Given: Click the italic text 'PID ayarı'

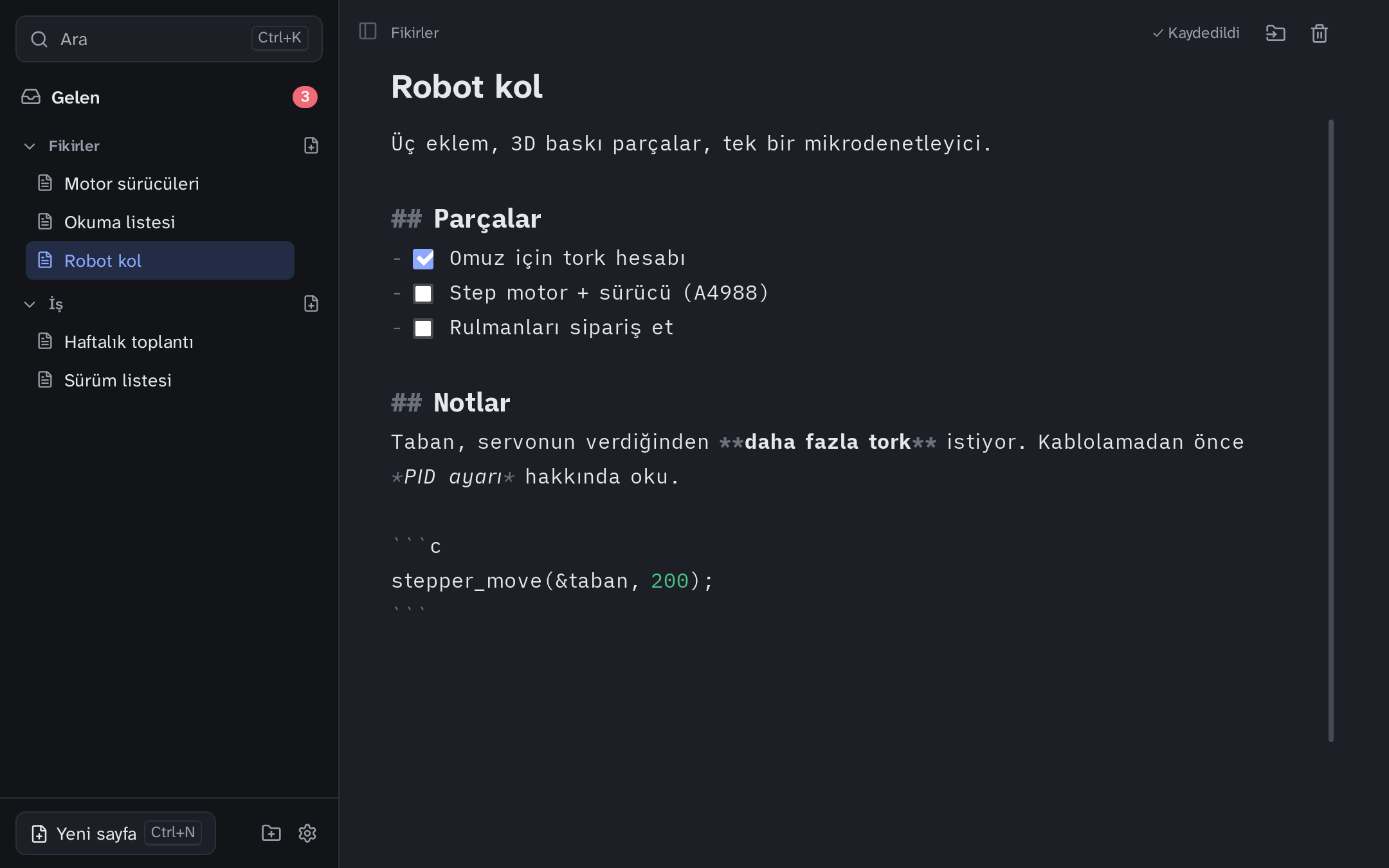Looking at the screenshot, I should point(453,476).
